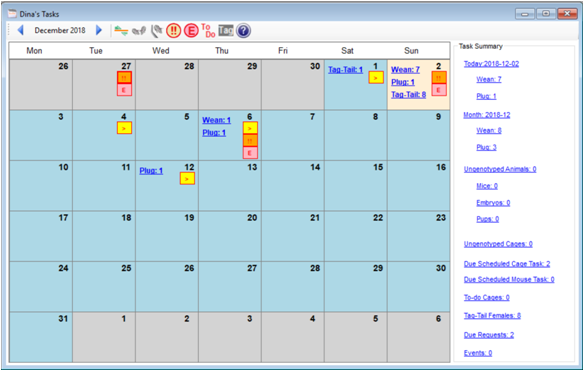
Task: Open Ungenotyped Cages: 0 link
Action: click(x=498, y=244)
